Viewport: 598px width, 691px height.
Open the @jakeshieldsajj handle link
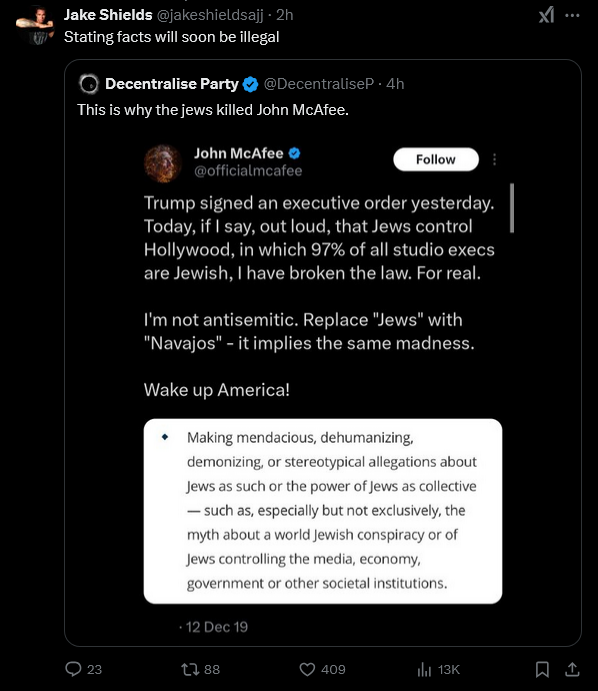(210, 15)
